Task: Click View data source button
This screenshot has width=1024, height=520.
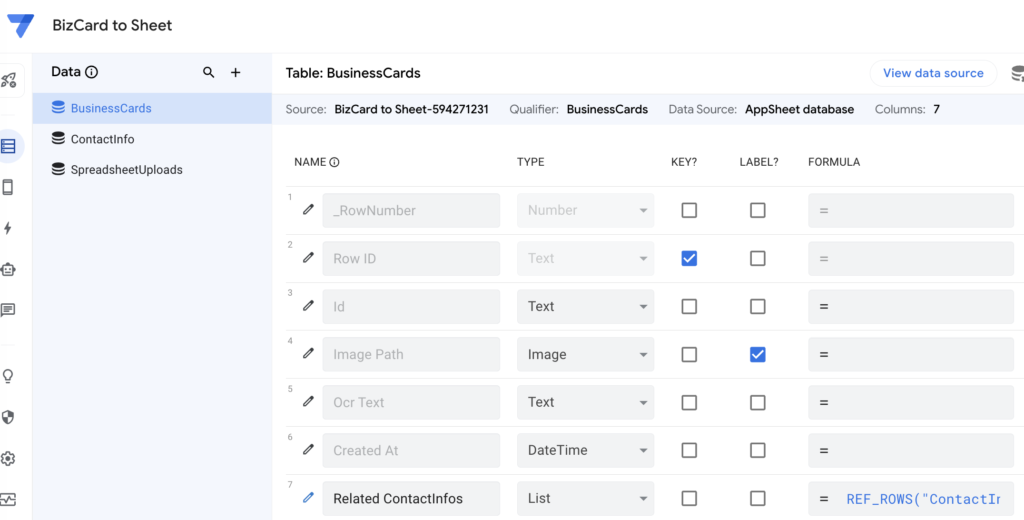Action: coord(933,73)
